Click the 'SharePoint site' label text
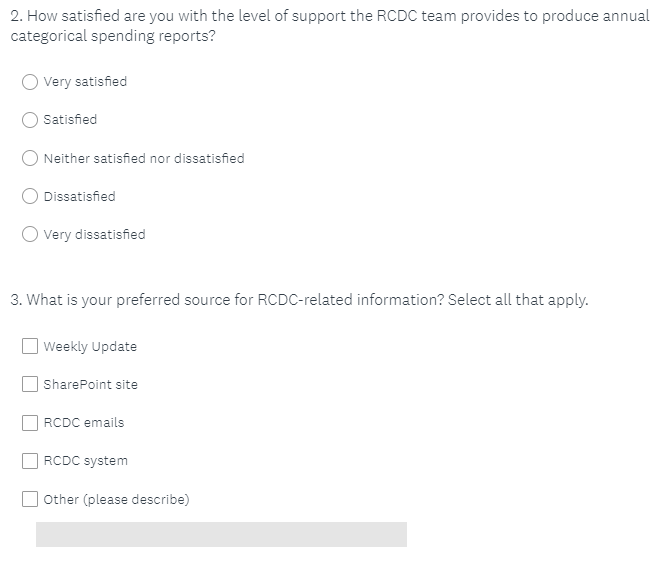Image resolution: width=671 pixels, height=575 pixels. coord(91,385)
